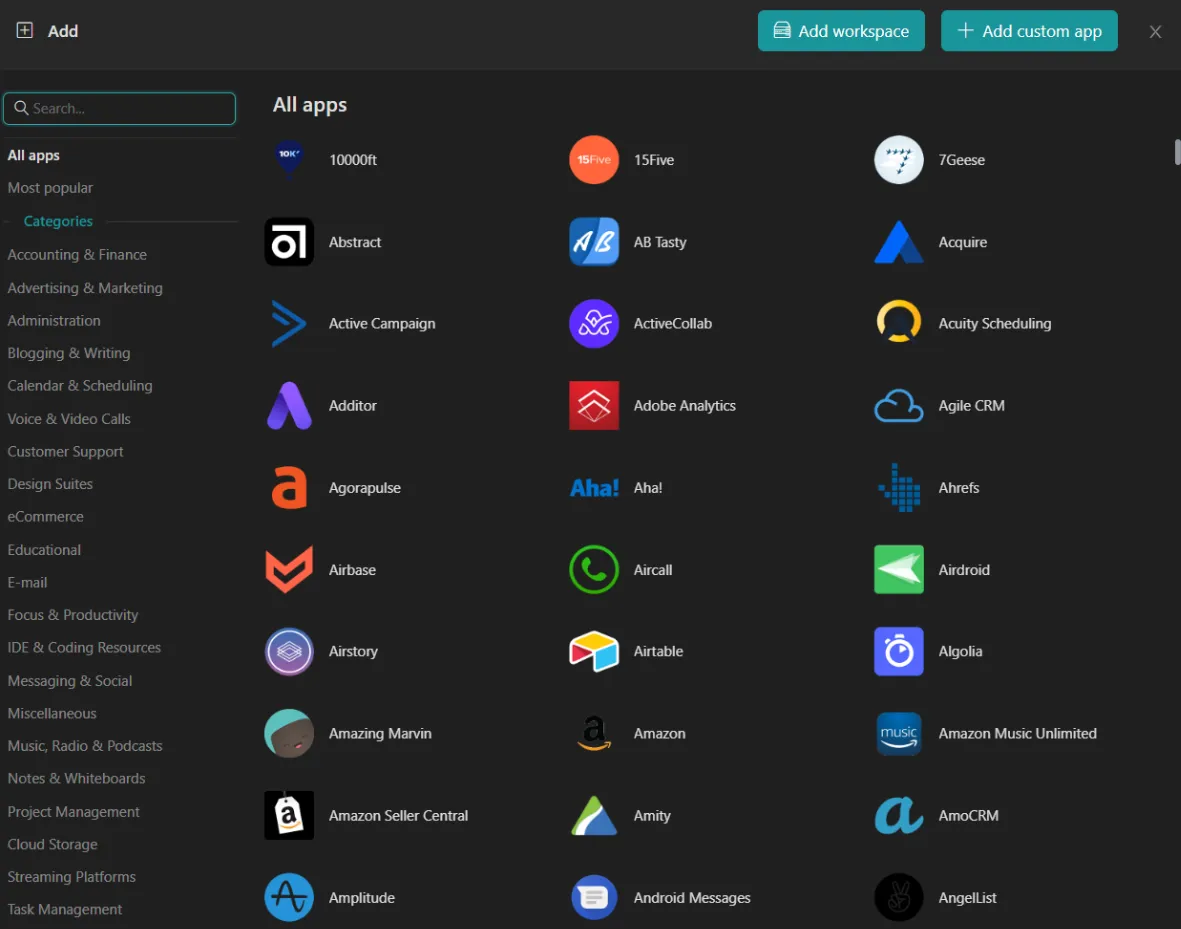Open the ActiveCollab app icon
Viewport: 1181px width, 929px height.
(594, 323)
